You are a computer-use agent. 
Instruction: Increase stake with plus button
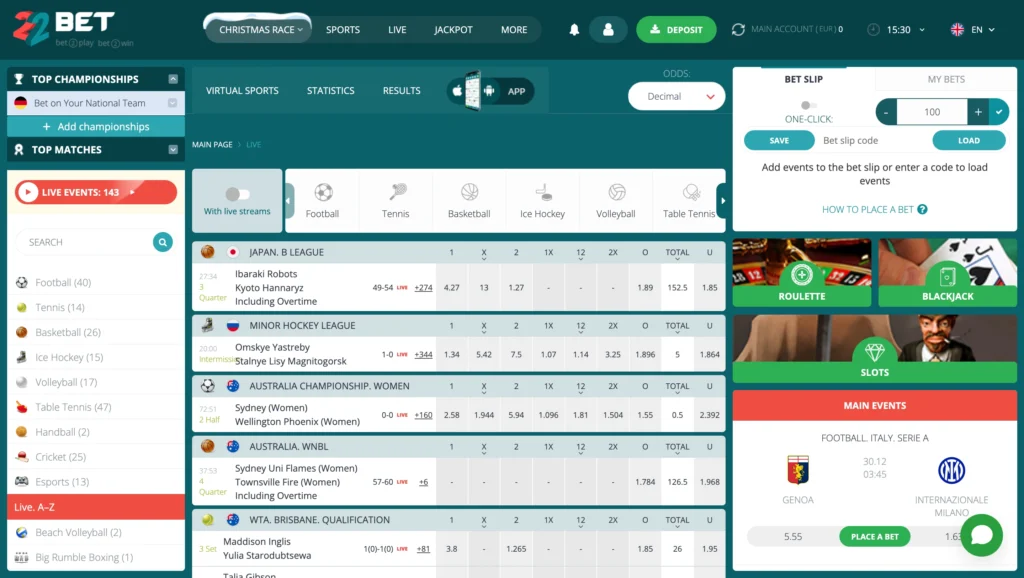978,112
